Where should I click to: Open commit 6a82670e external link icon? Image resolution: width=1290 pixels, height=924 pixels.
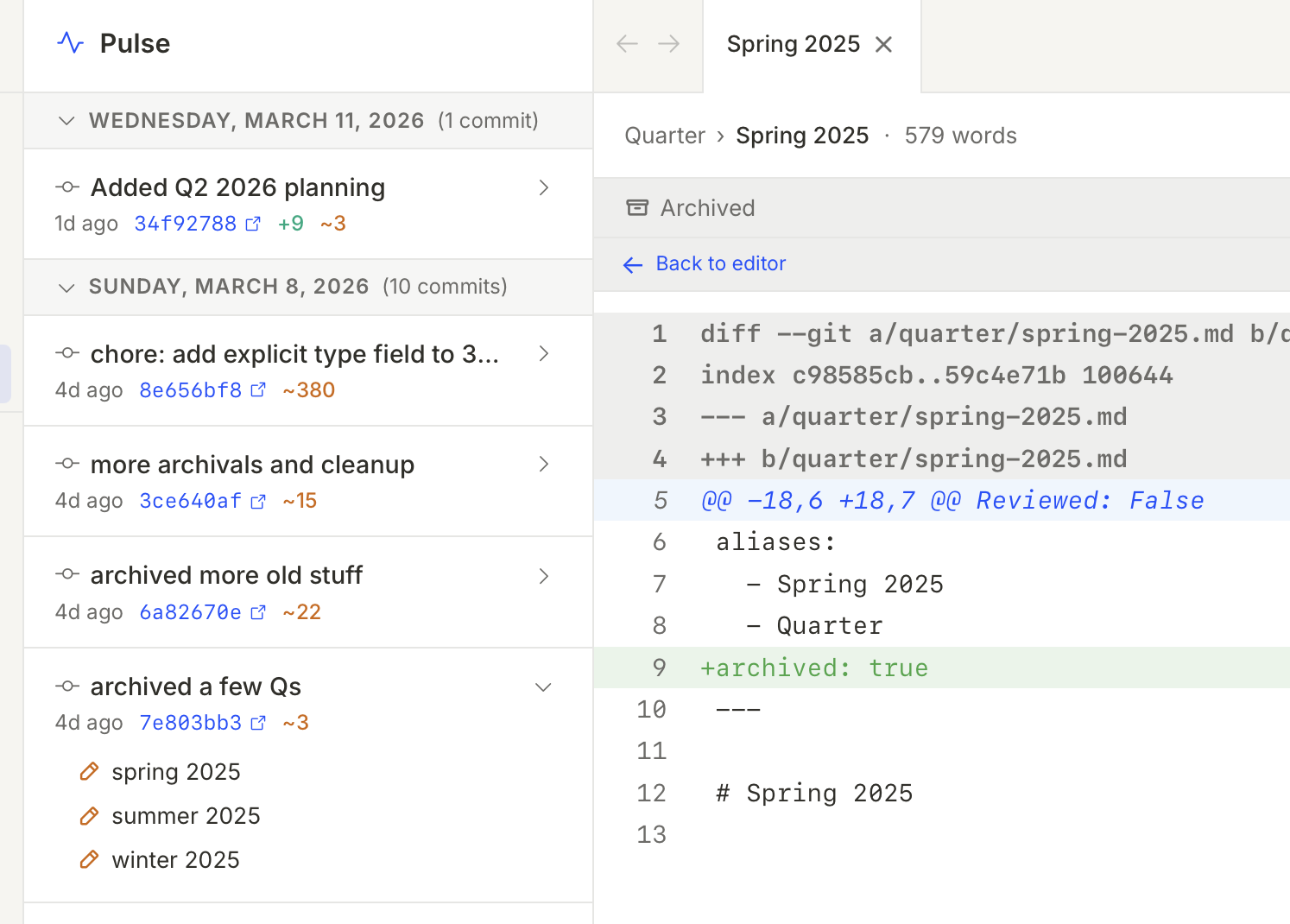258,612
